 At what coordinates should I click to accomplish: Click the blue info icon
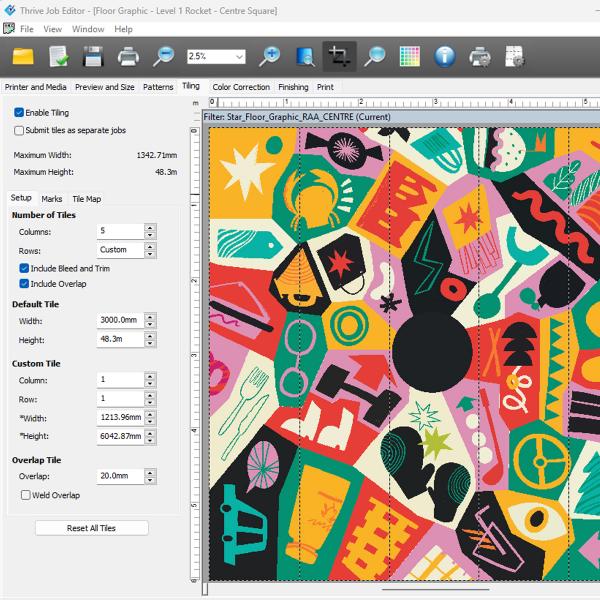click(x=444, y=56)
